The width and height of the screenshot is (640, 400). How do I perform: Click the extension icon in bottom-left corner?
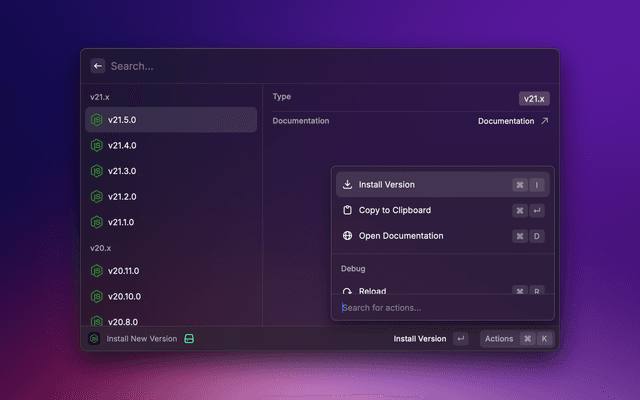[x=94, y=339]
